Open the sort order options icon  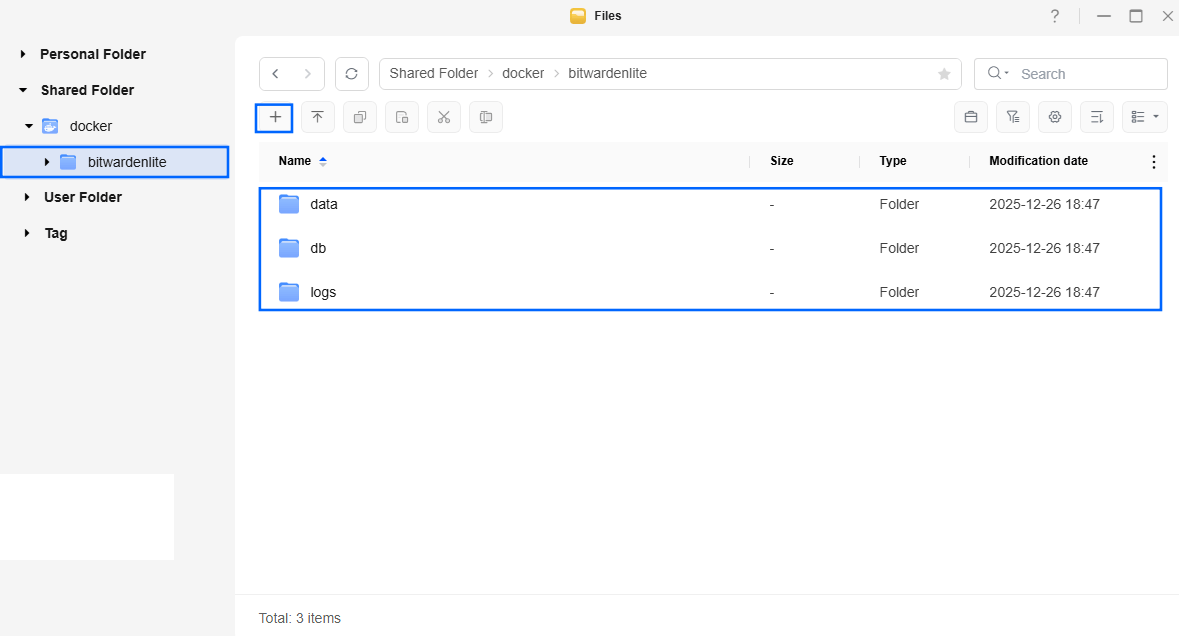tap(1097, 117)
